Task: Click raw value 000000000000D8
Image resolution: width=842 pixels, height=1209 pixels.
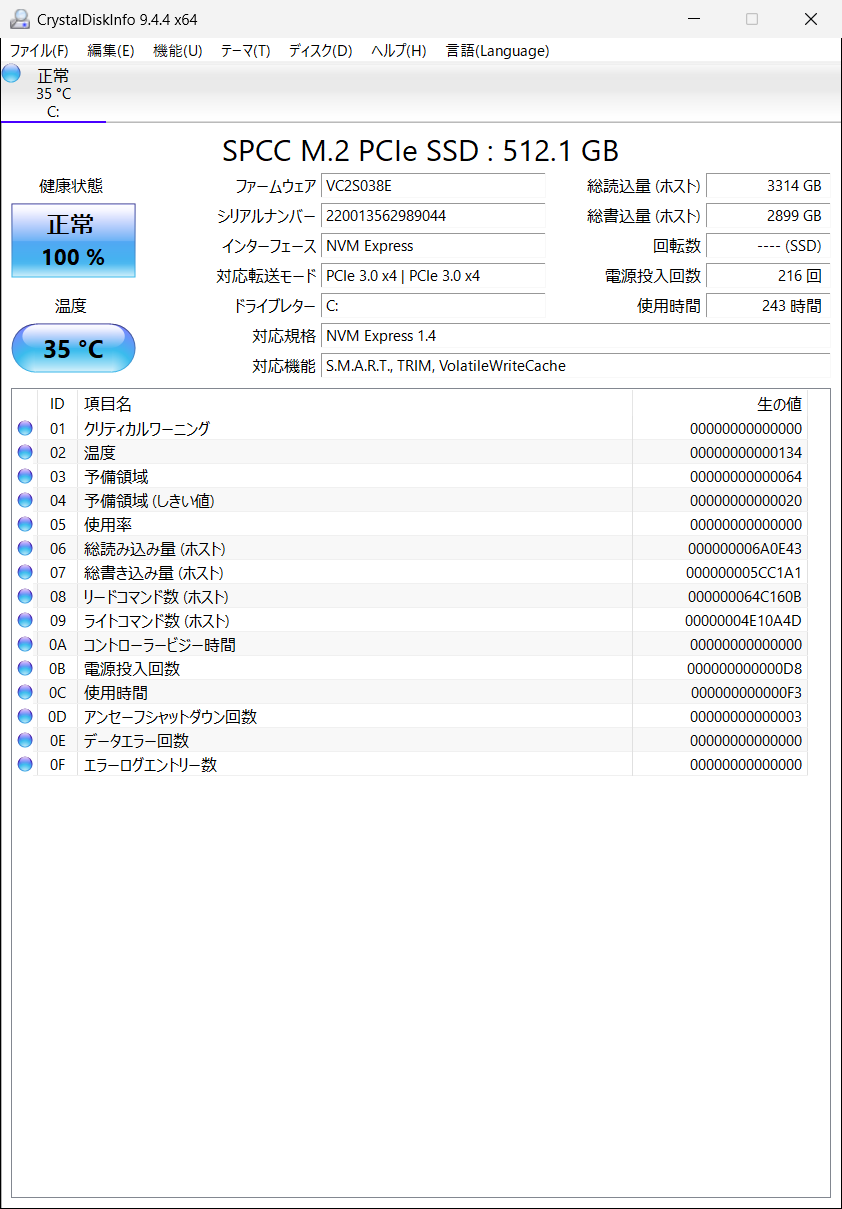Action: (x=745, y=669)
